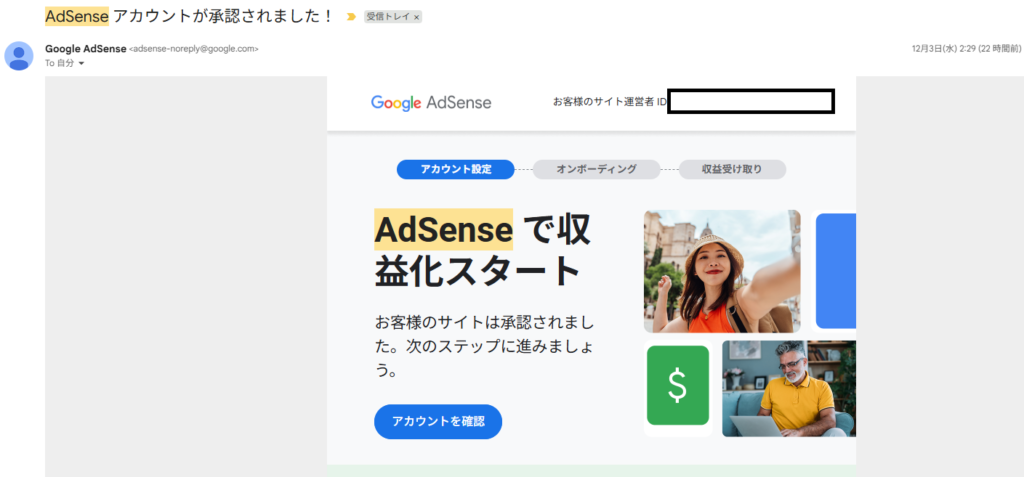Select the アカウント設定 step pill

tap(455, 169)
